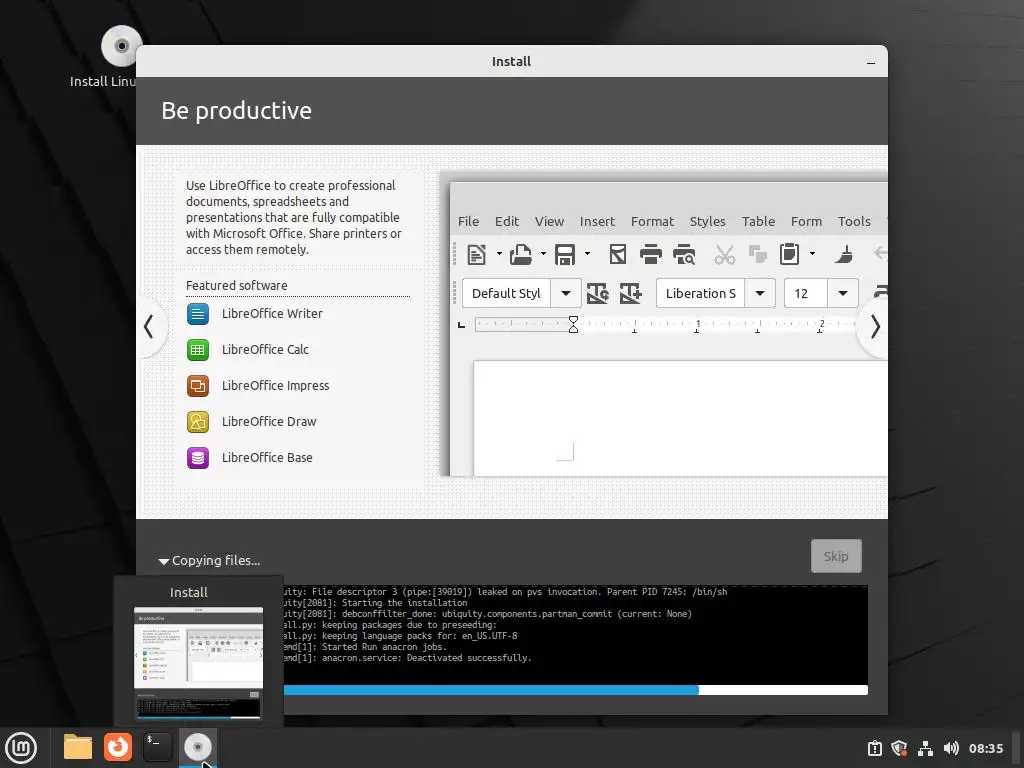Click the Cut scissors icon in slide

[x=724, y=254]
